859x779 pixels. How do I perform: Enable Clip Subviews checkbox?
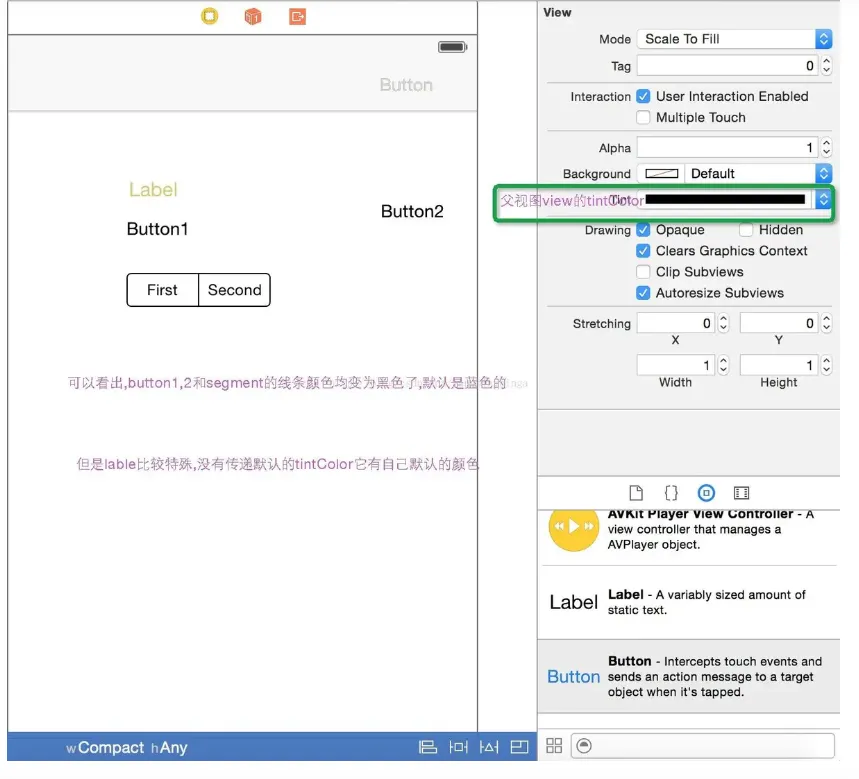pos(643,272)
